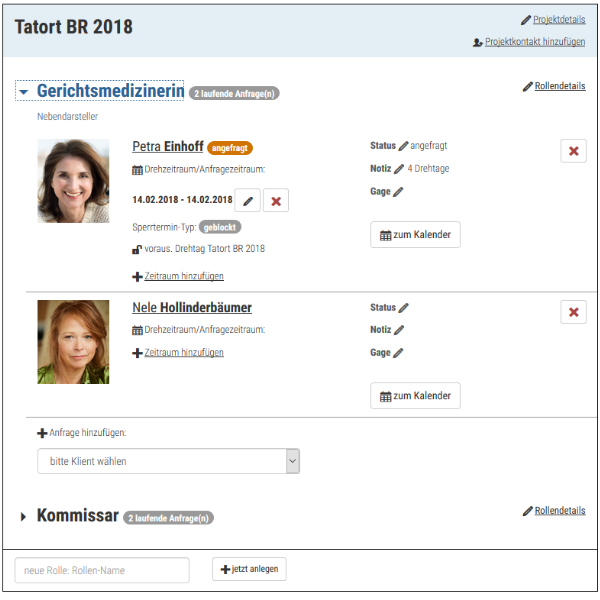Image resolution: width=600 pixels, height=600 pixels.
Task: Delete the 14.02.2018 date range entry
Action: (276, 201)
